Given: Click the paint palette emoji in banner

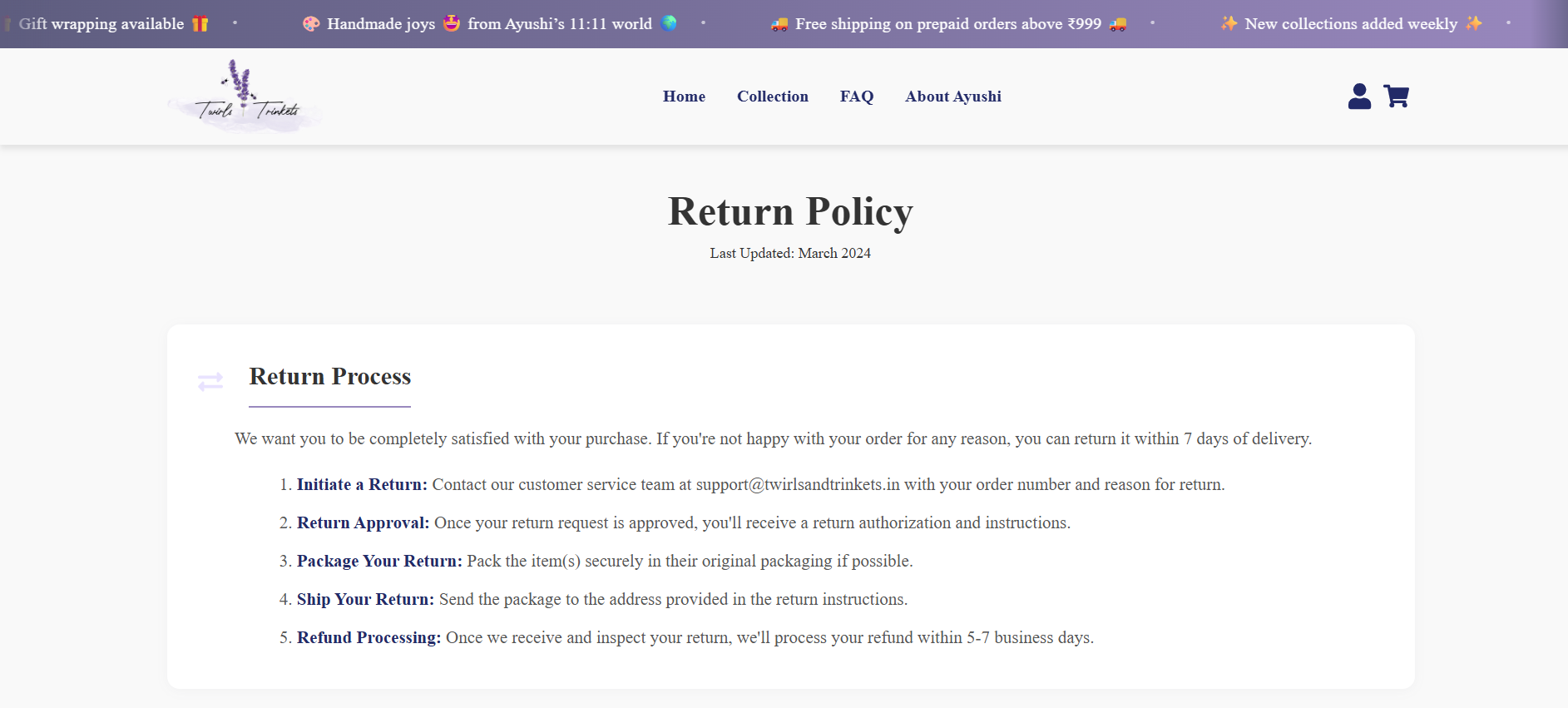Looking at the screenshot, I should 311,24.
